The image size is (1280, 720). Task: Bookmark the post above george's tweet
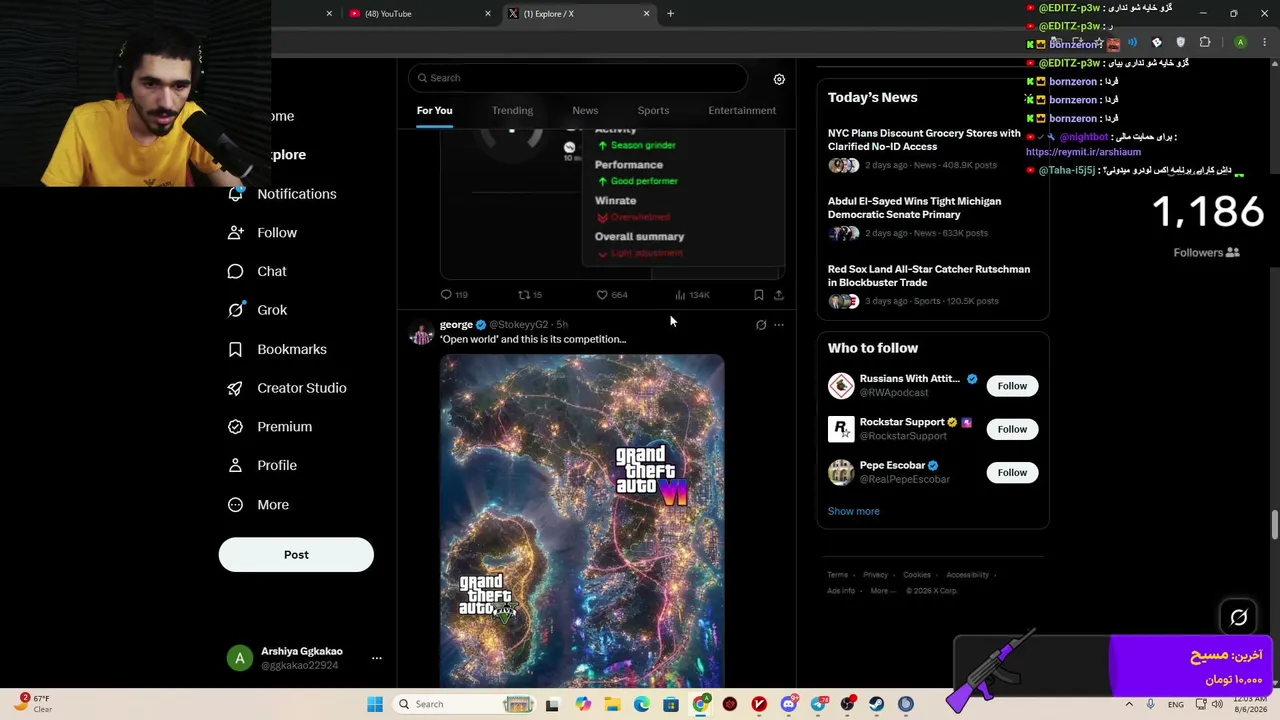pyautogui.click(x=759, y=295)
